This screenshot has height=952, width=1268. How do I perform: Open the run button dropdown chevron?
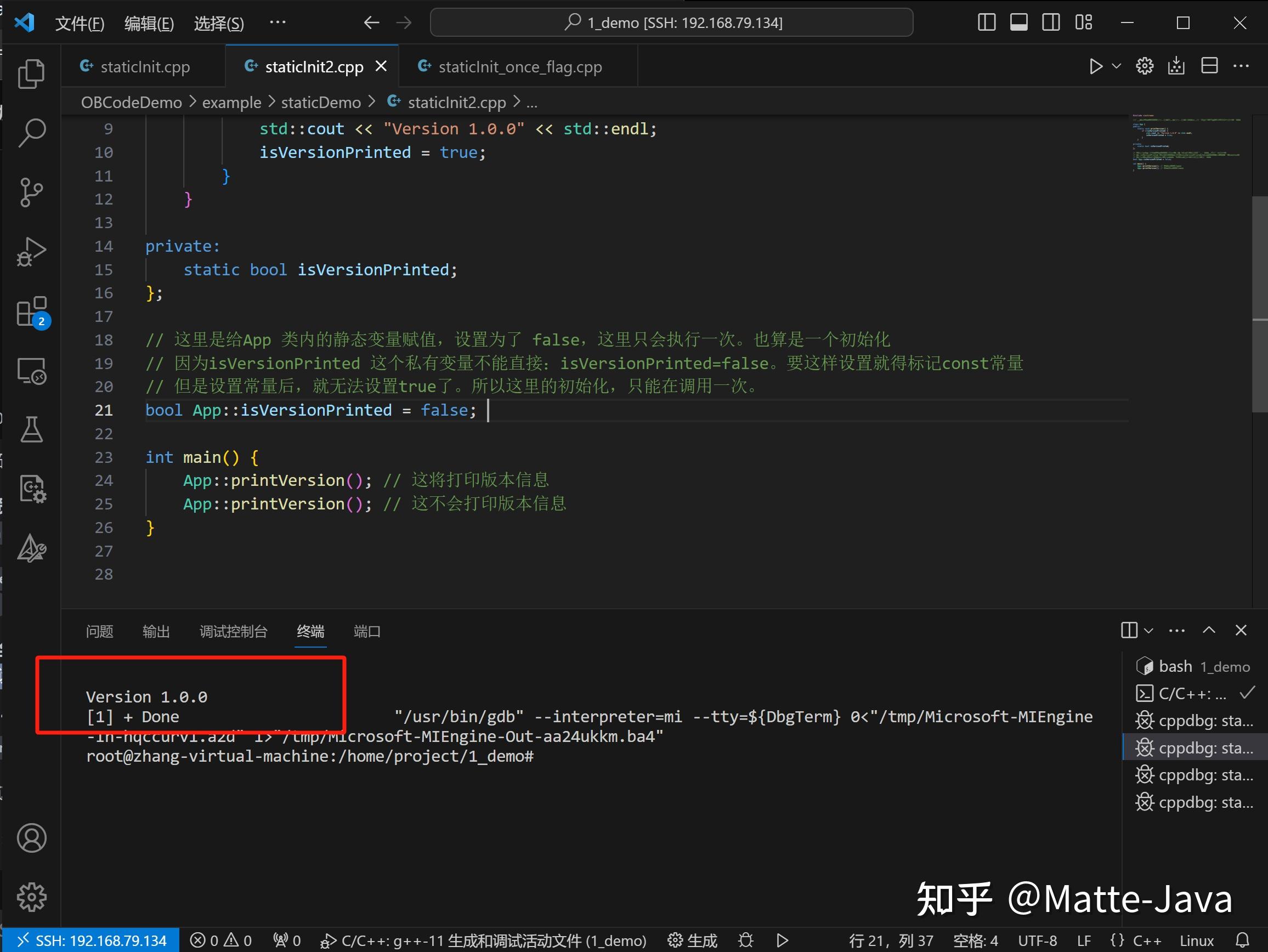pyautogui.click(x=1116, y=66)
